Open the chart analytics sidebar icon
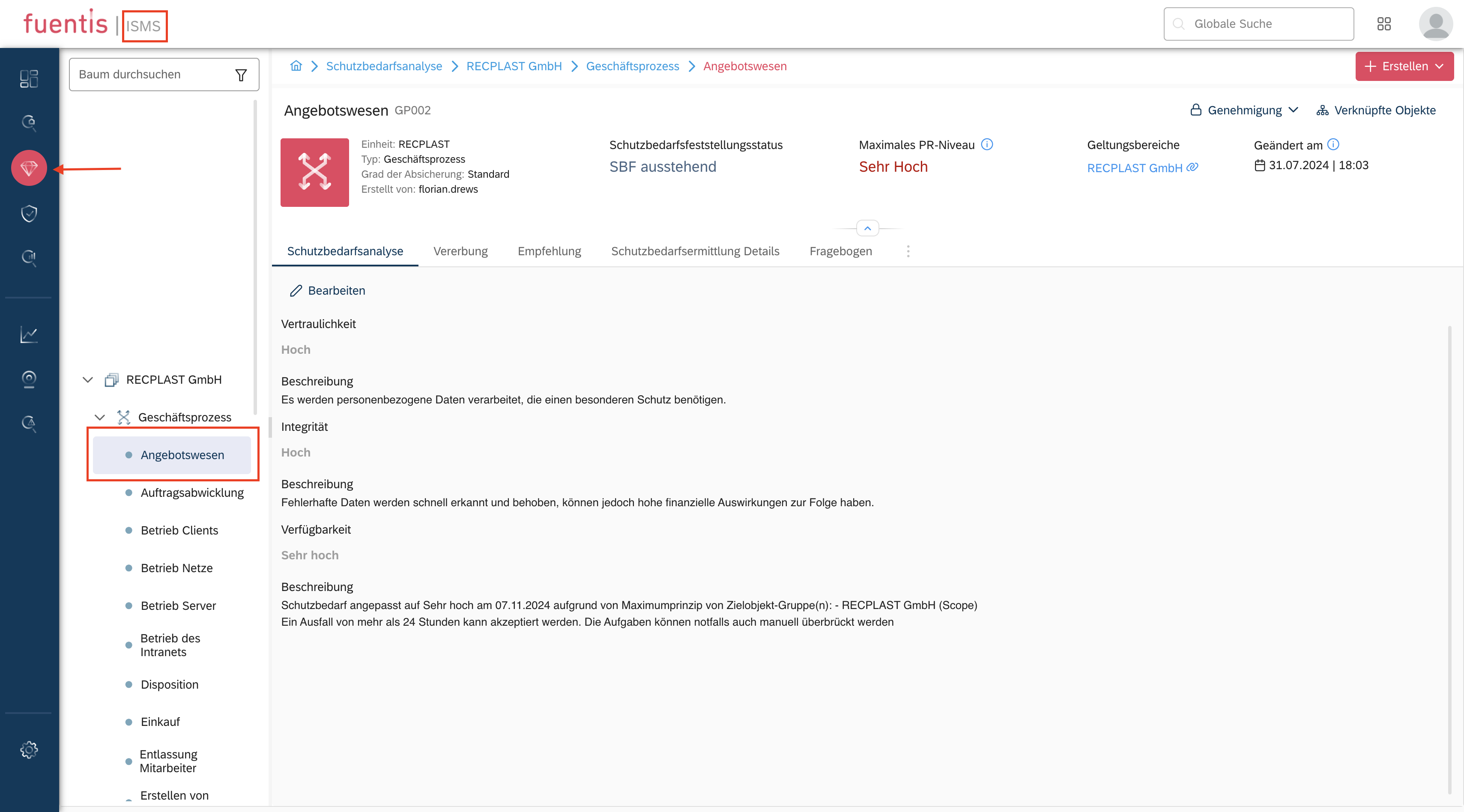The height and width of the screenshot is (812, 1464). point(28,334)
